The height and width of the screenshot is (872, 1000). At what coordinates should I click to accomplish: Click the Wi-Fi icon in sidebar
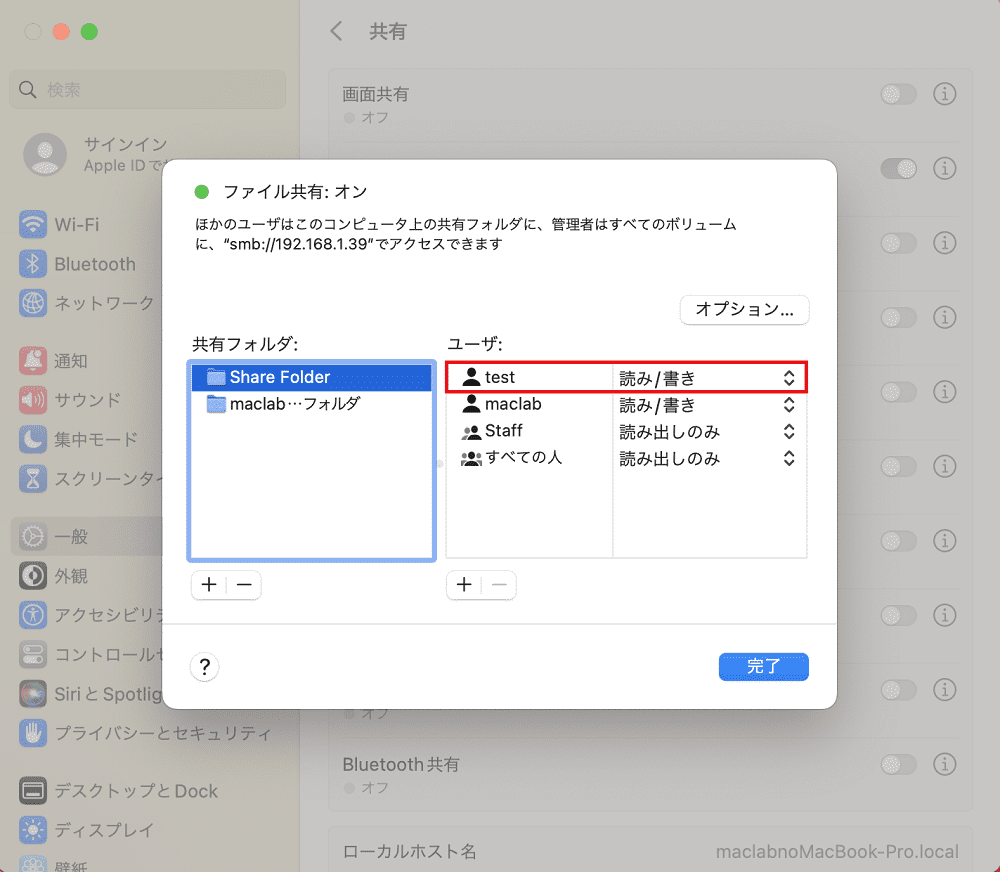click(x=33, y=225)
